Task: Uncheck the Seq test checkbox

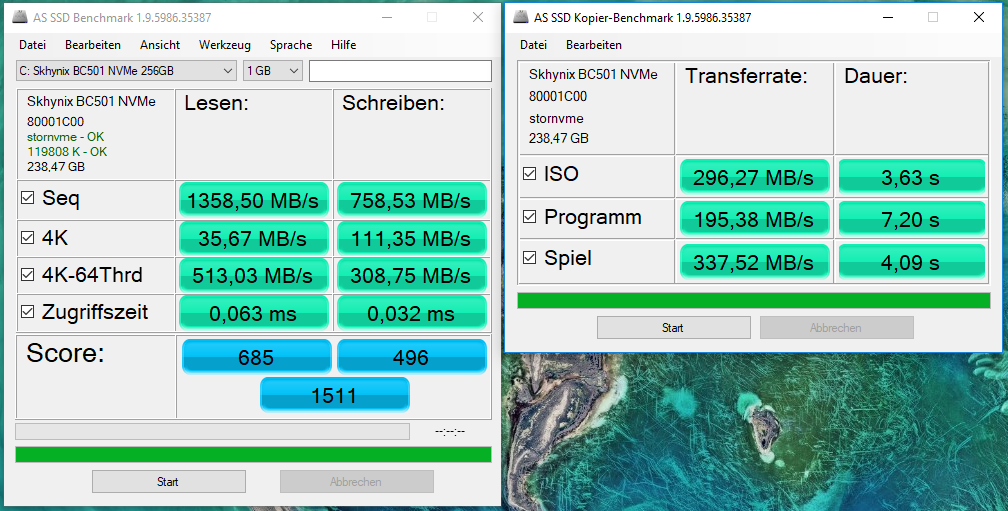Action: 28,199
